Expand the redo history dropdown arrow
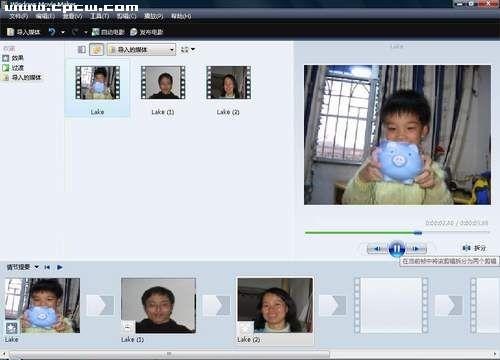Viewport: 500px width, 360px height. 85,32
